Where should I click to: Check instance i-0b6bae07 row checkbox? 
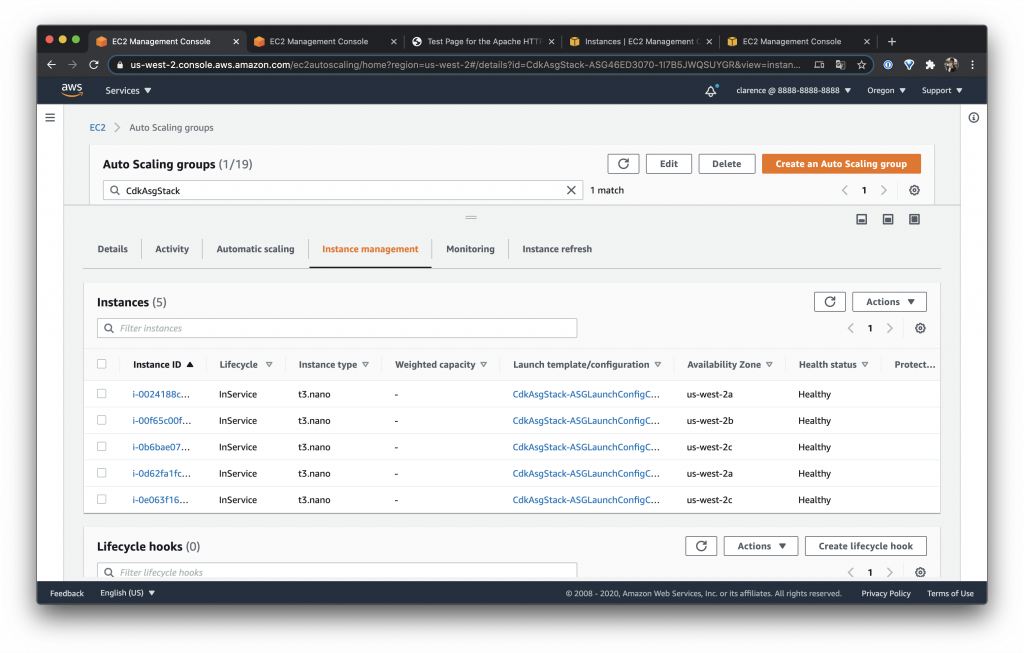pyautogui.click(x=101, y=447)
